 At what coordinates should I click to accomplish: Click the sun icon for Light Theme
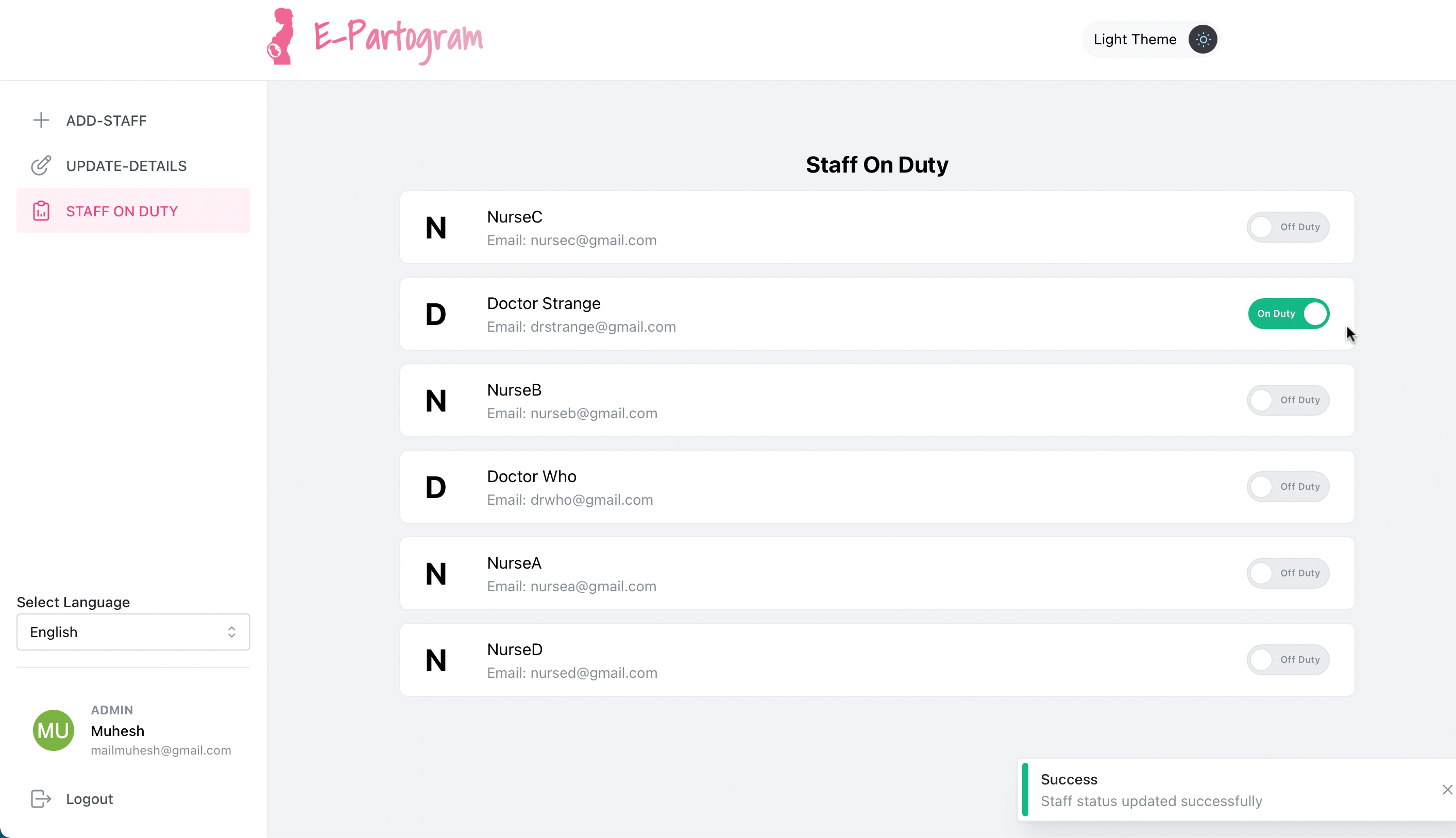pos(1203,39)
